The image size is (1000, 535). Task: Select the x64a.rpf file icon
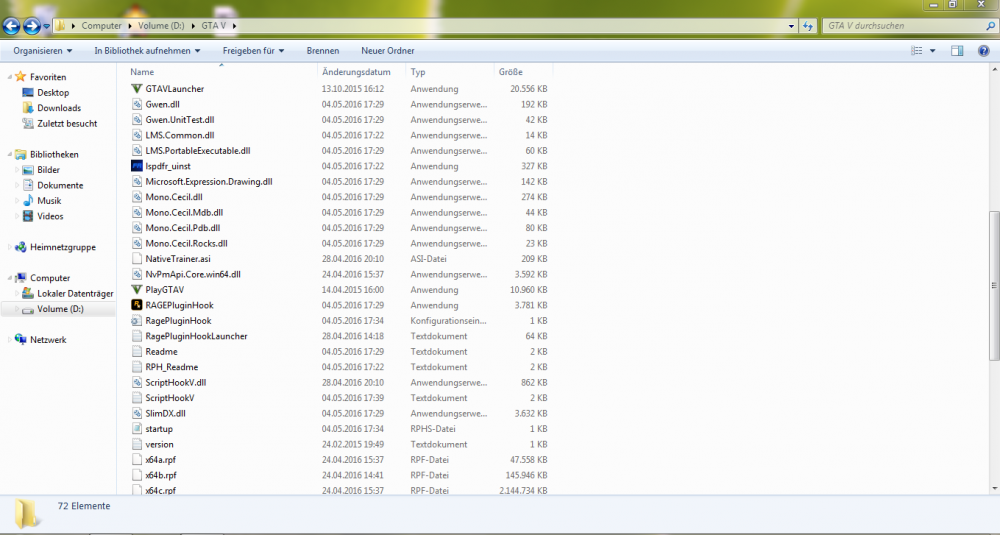pyautogui.click(x=136, y=460)
